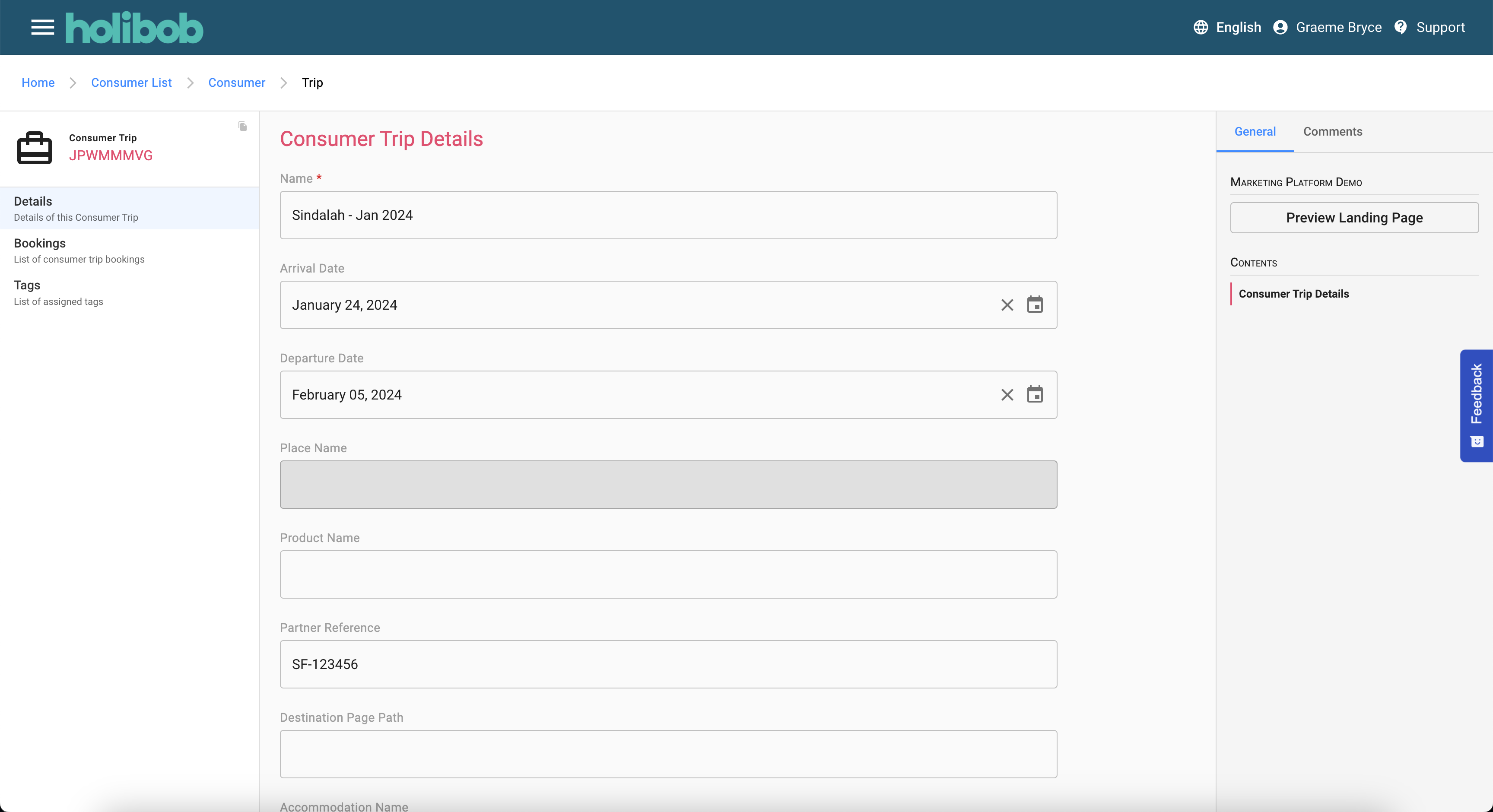The height and width of the screenshot is (812, 1493).
Task: Click the Name input field
Action: (668, 215)
